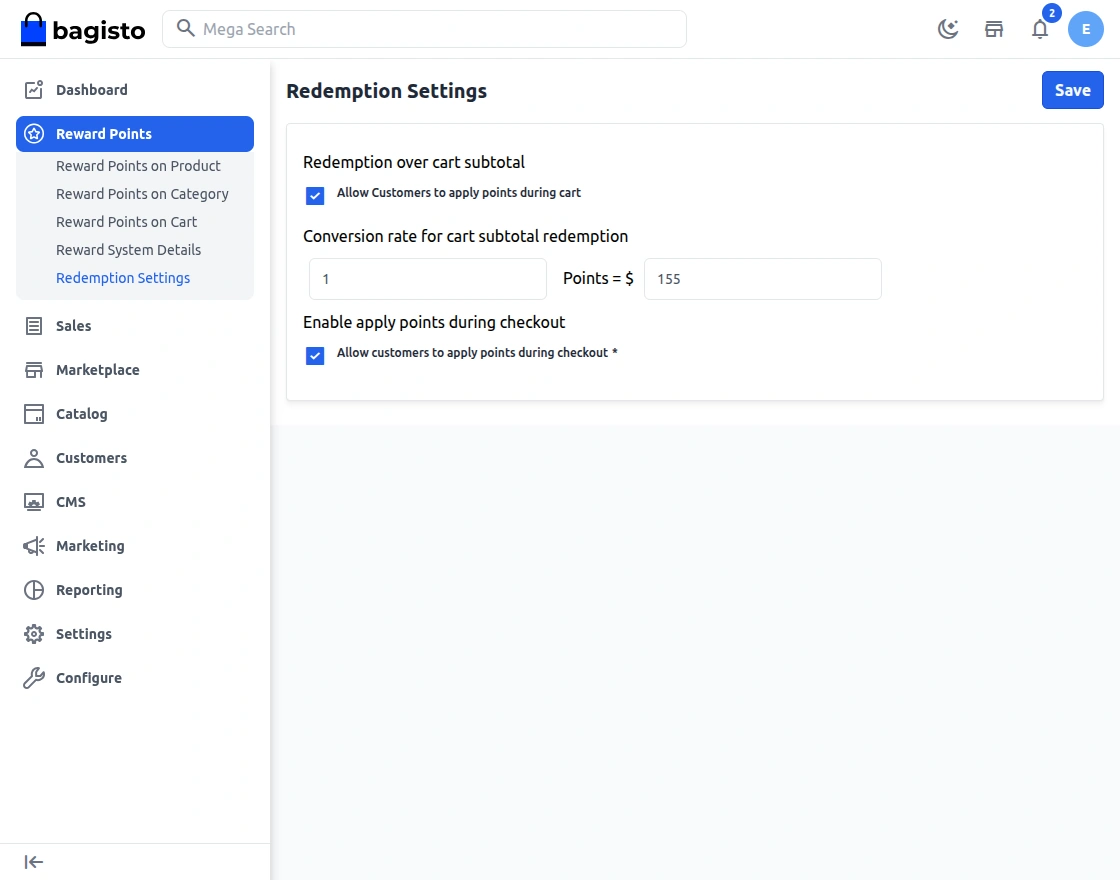Viewport: 1120px width, 880px height.
Task: Focus the Mega Search field
Action: tap(424, 29)
